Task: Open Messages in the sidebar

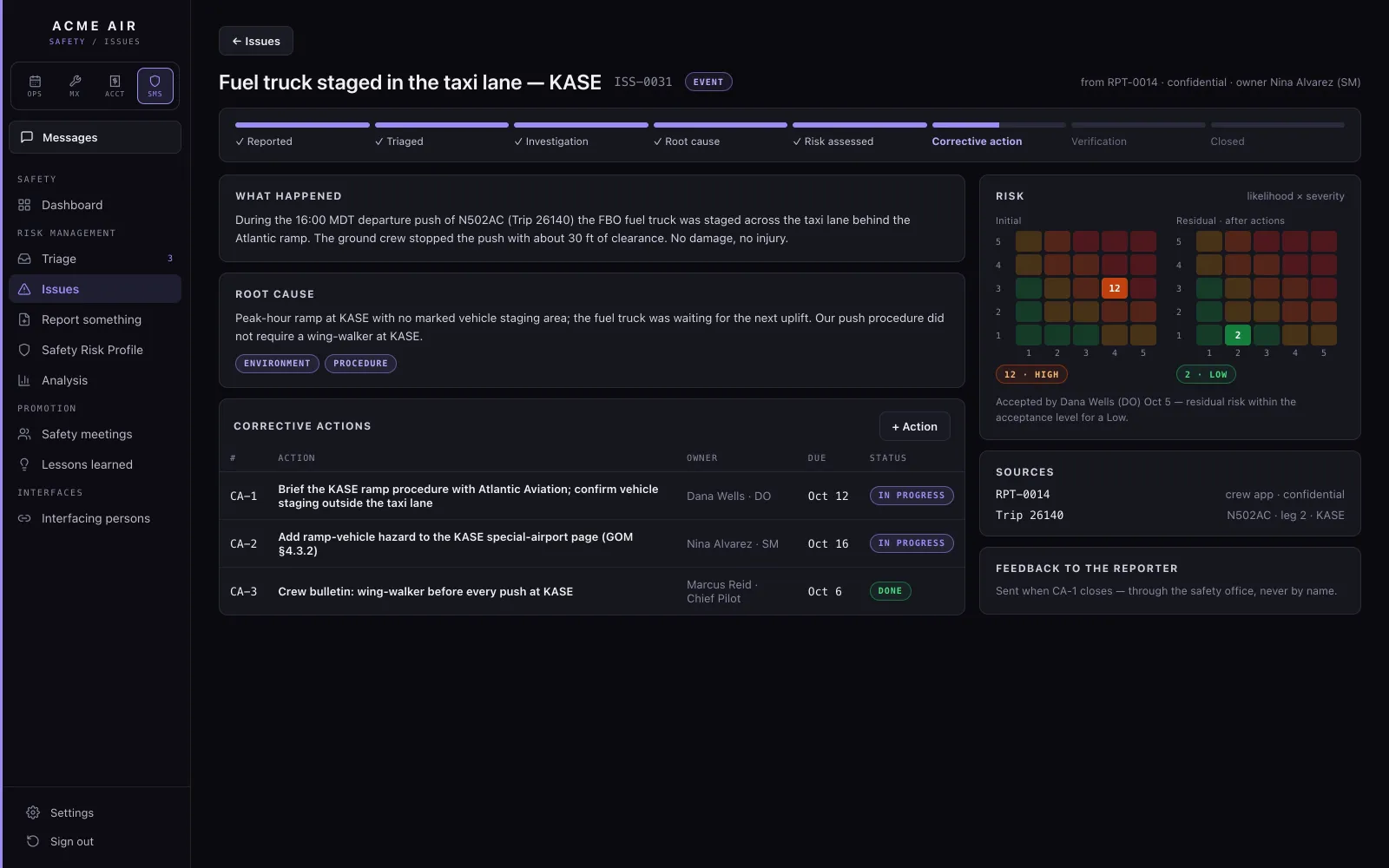Action: [95, 137]
